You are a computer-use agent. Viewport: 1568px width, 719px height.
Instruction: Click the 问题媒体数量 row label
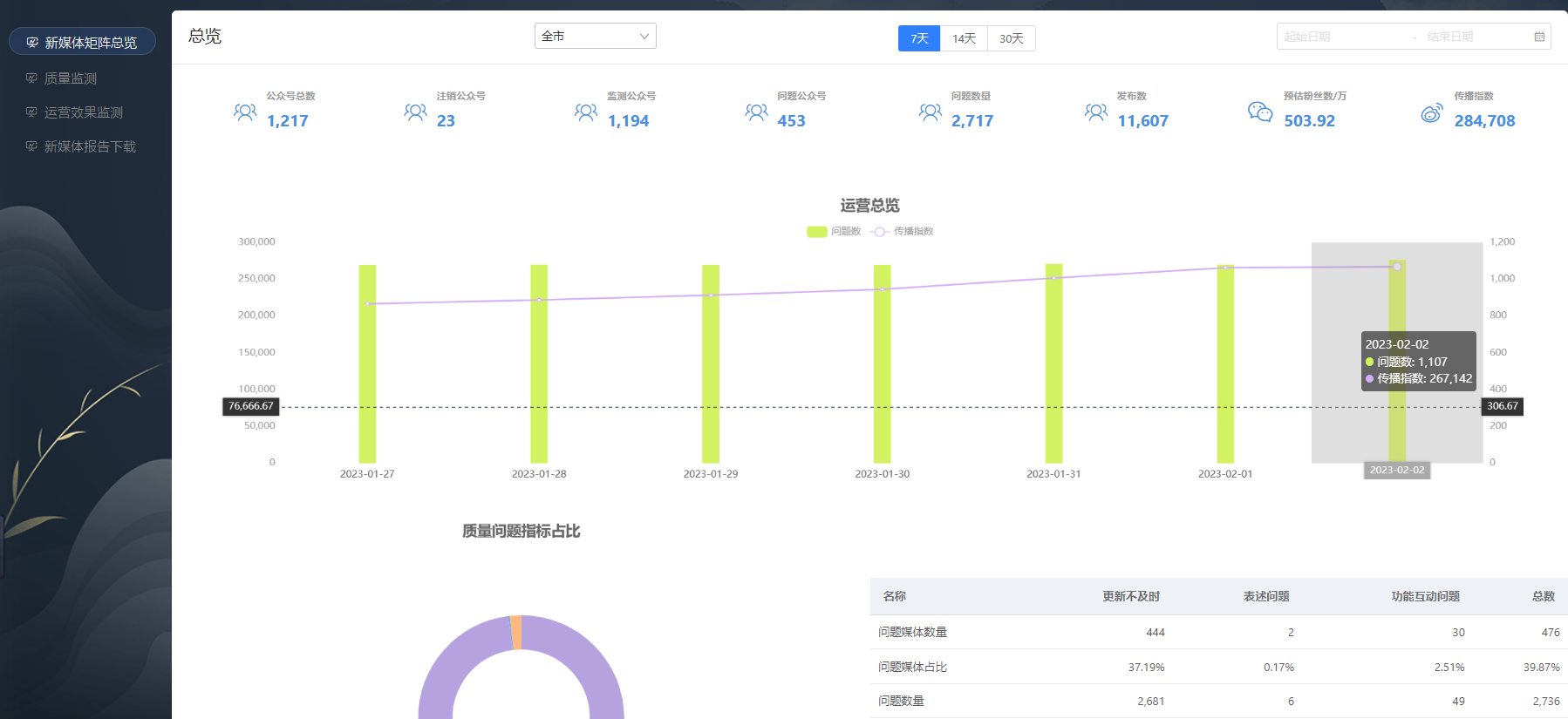point(912,632)
